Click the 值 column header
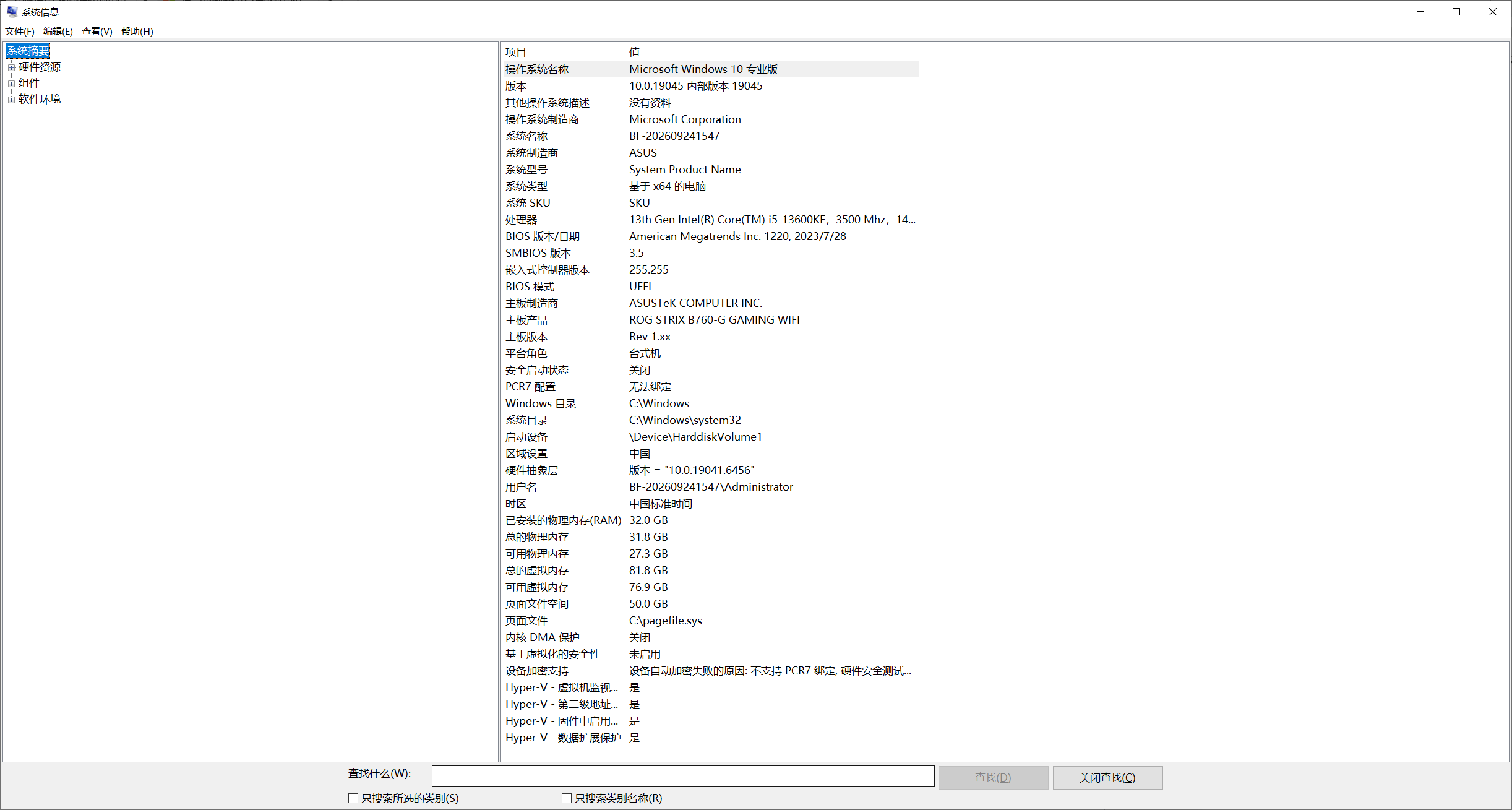The height and width of the screenshot is (810, 1512). pos(772,52)
